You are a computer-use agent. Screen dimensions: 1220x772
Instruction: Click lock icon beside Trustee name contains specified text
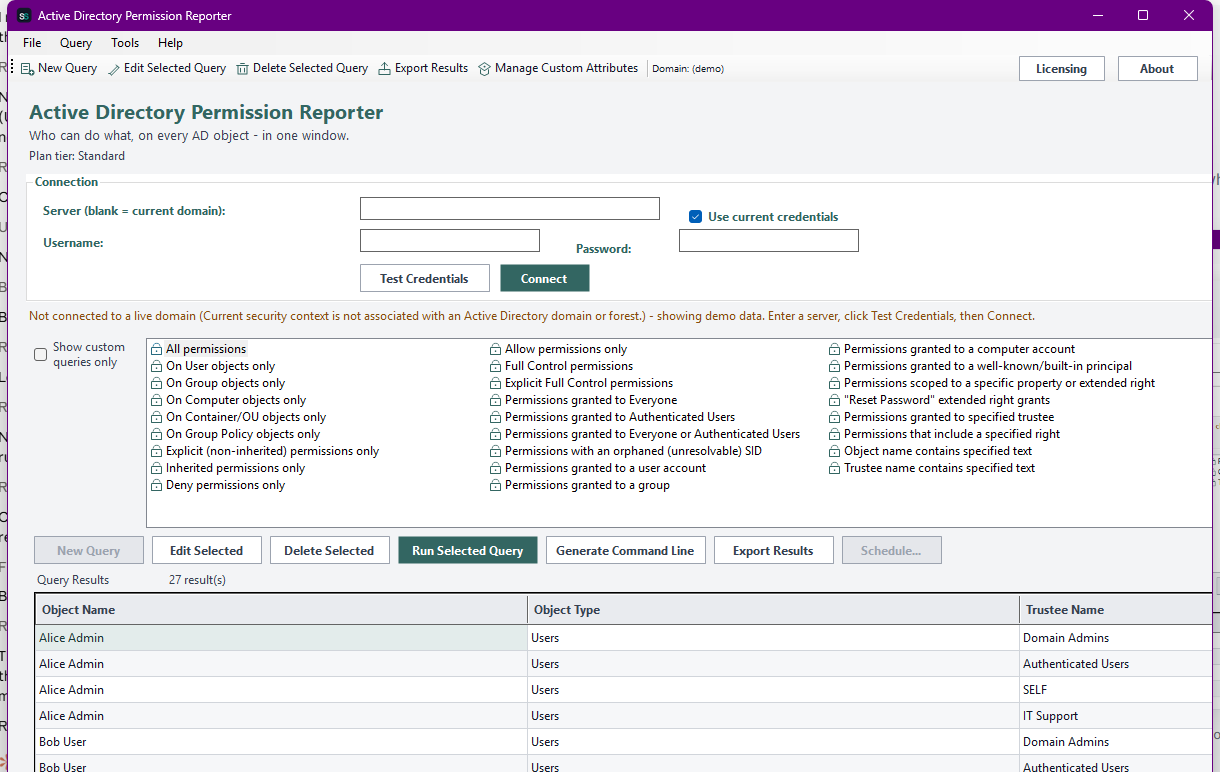pyautogui.click(x=835, y=469)
